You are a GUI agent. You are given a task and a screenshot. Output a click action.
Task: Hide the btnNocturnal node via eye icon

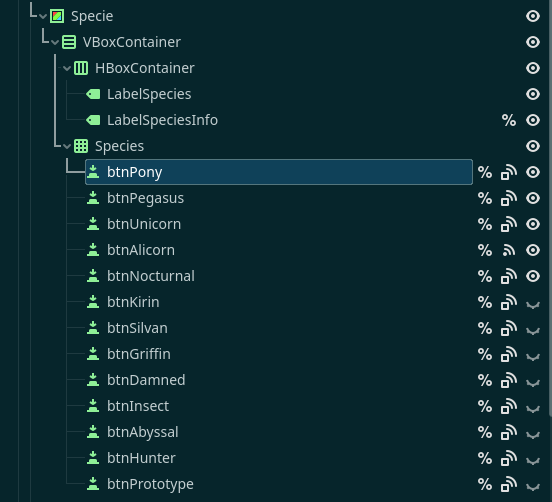533,276
